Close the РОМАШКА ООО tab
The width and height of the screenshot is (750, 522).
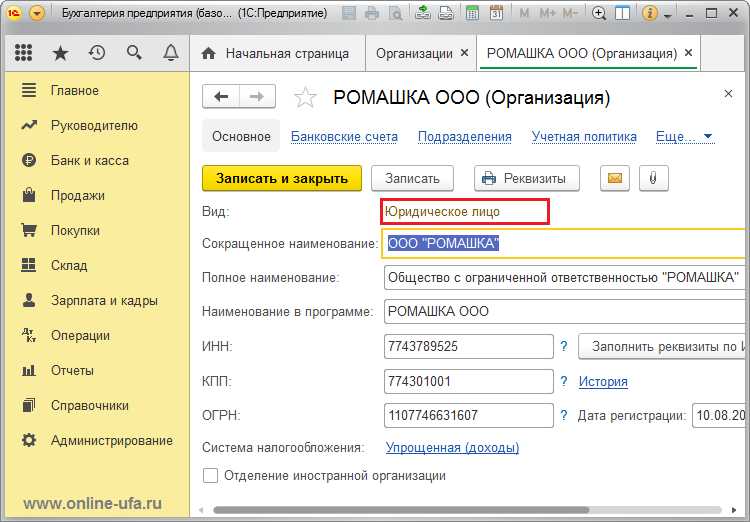point(688,53)
